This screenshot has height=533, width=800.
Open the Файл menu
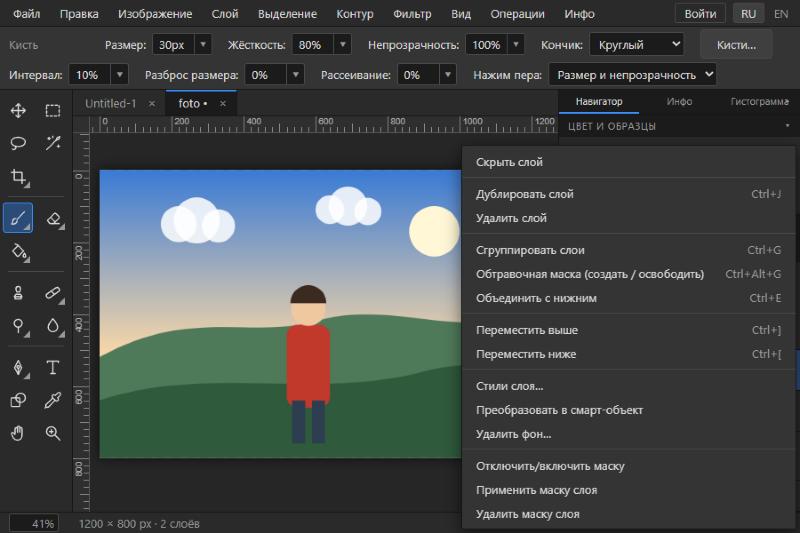pos(27,14)
